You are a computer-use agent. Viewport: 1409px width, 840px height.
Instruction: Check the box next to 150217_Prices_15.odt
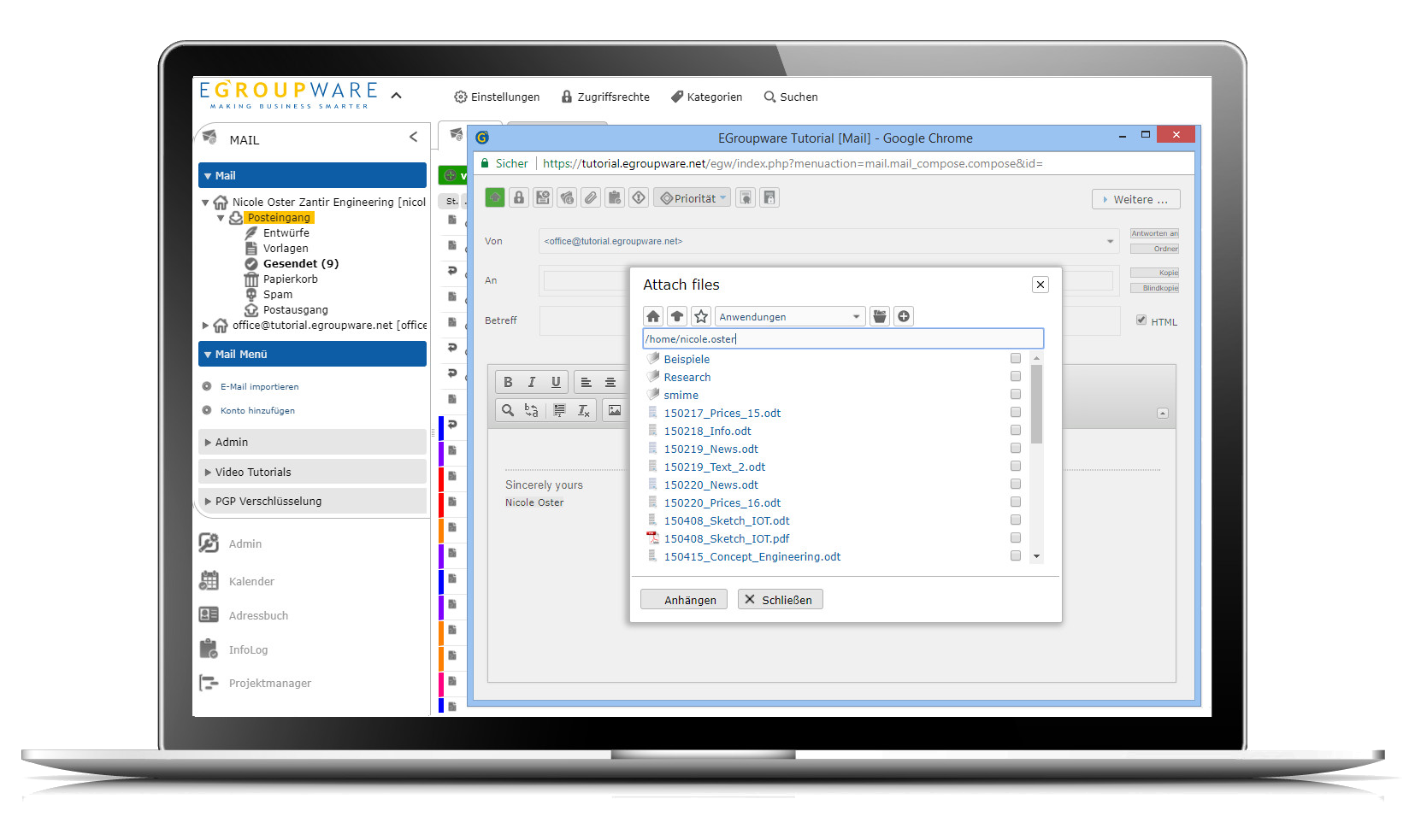(x=1015, y=412)
